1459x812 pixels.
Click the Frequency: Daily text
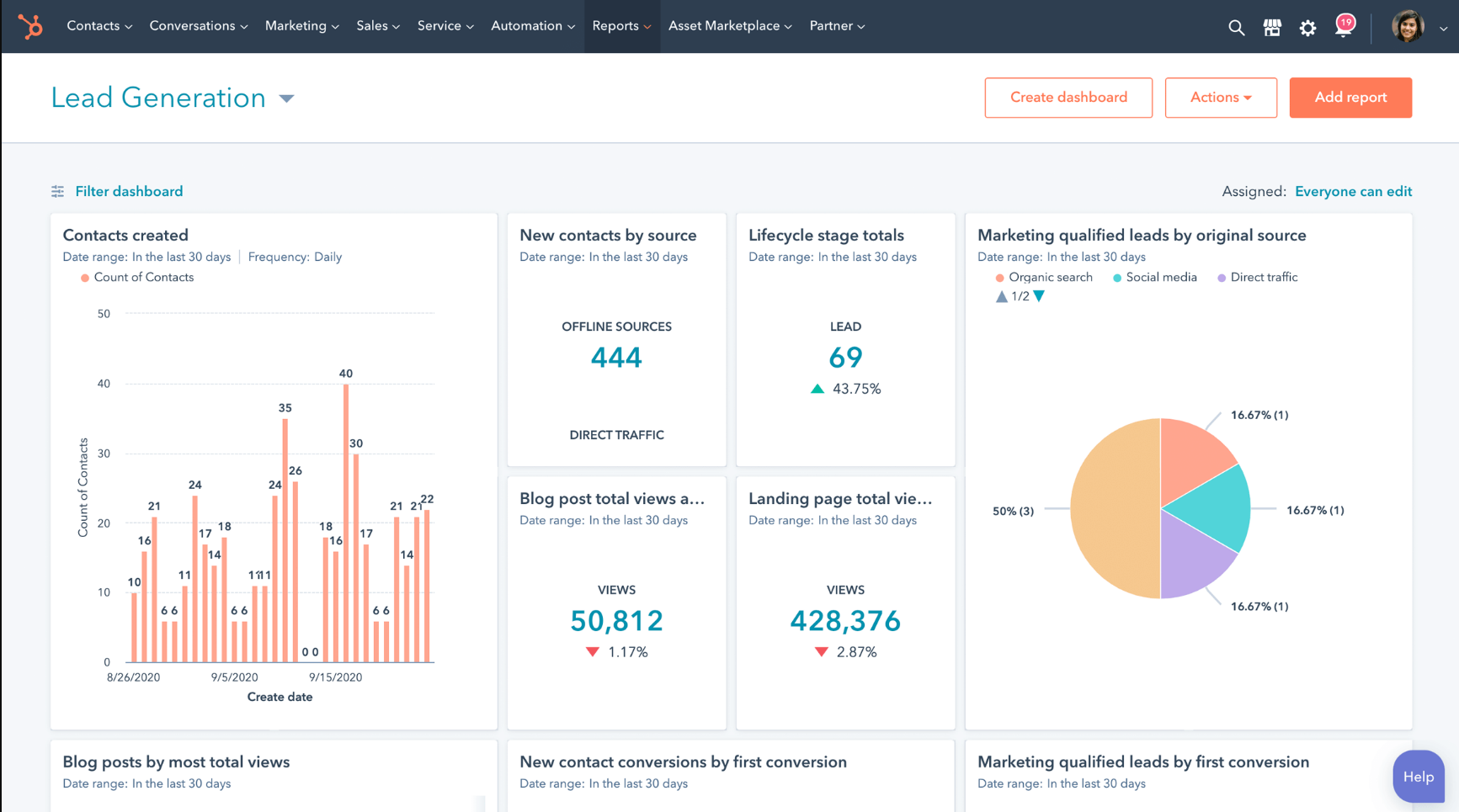pos(295,257)
